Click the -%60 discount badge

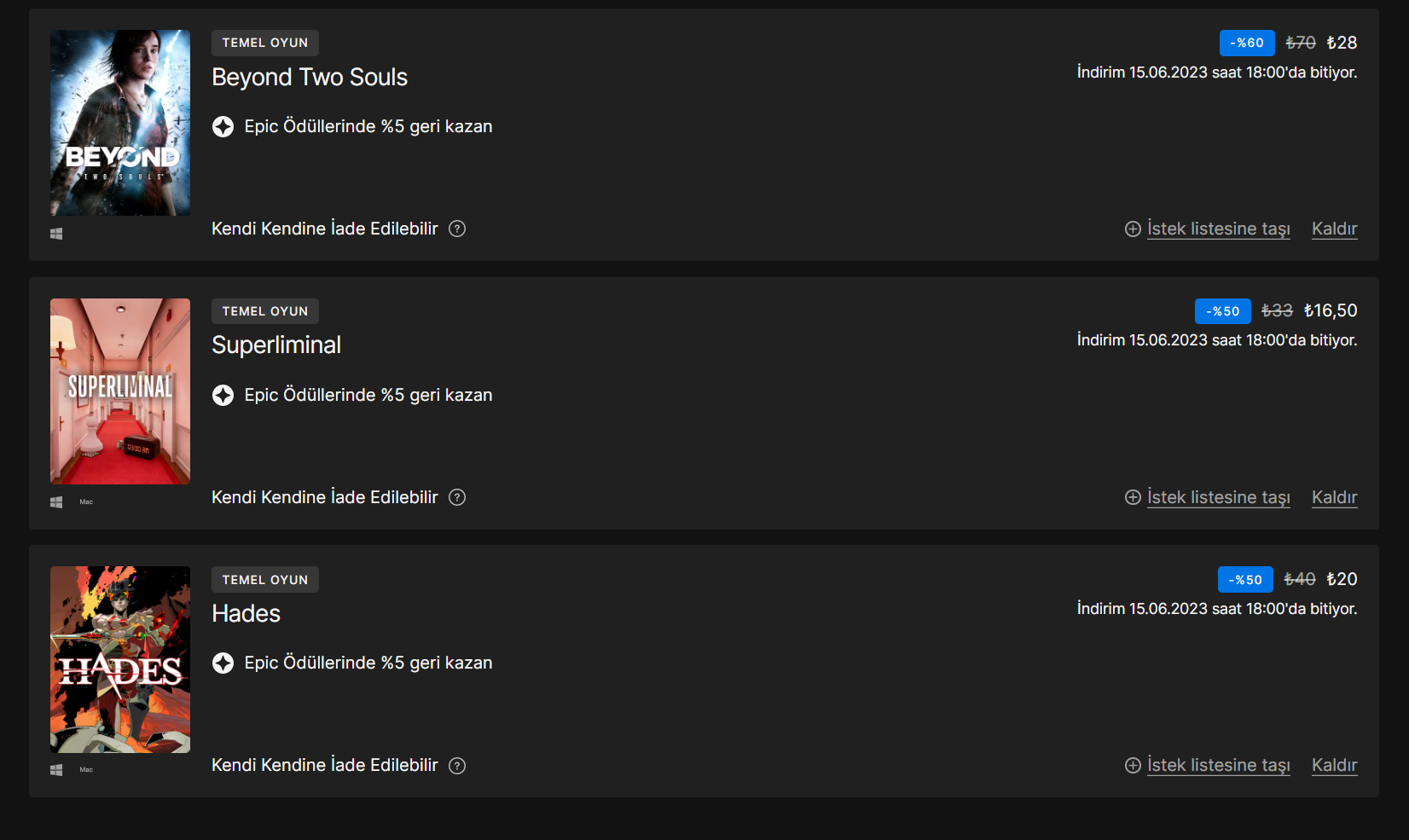pyautogui.click(x=1246, y=43)
